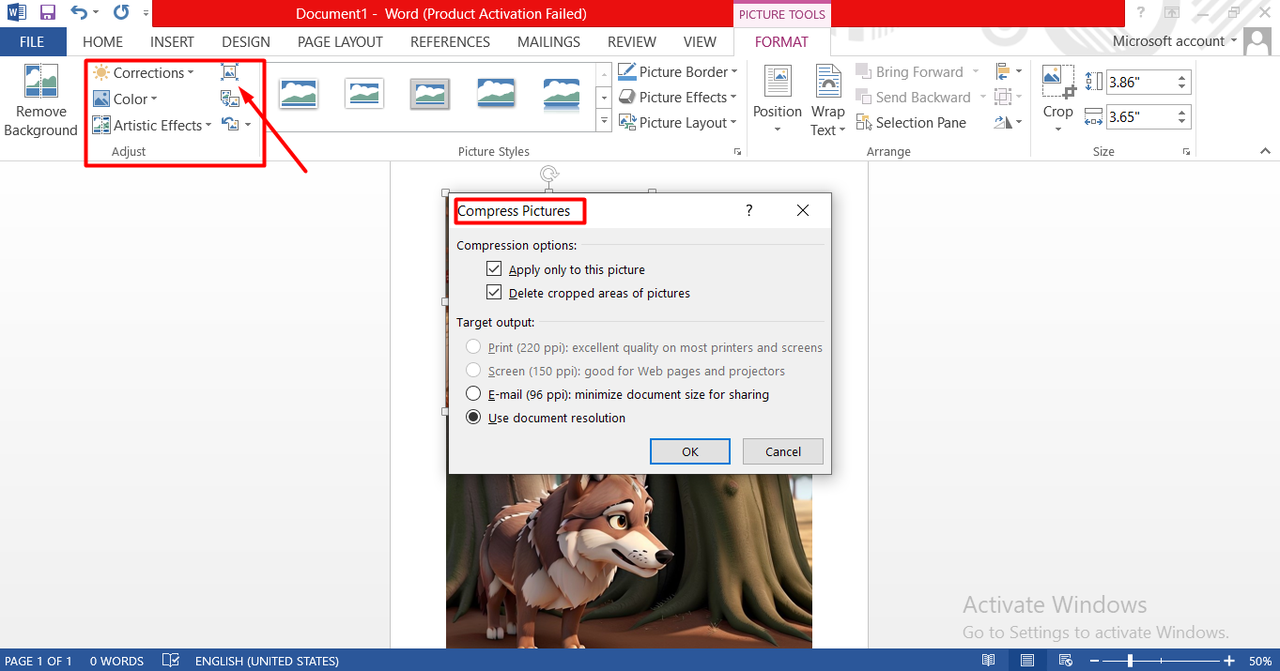
Task: Open the FILE tab
Action: (32, 42)
